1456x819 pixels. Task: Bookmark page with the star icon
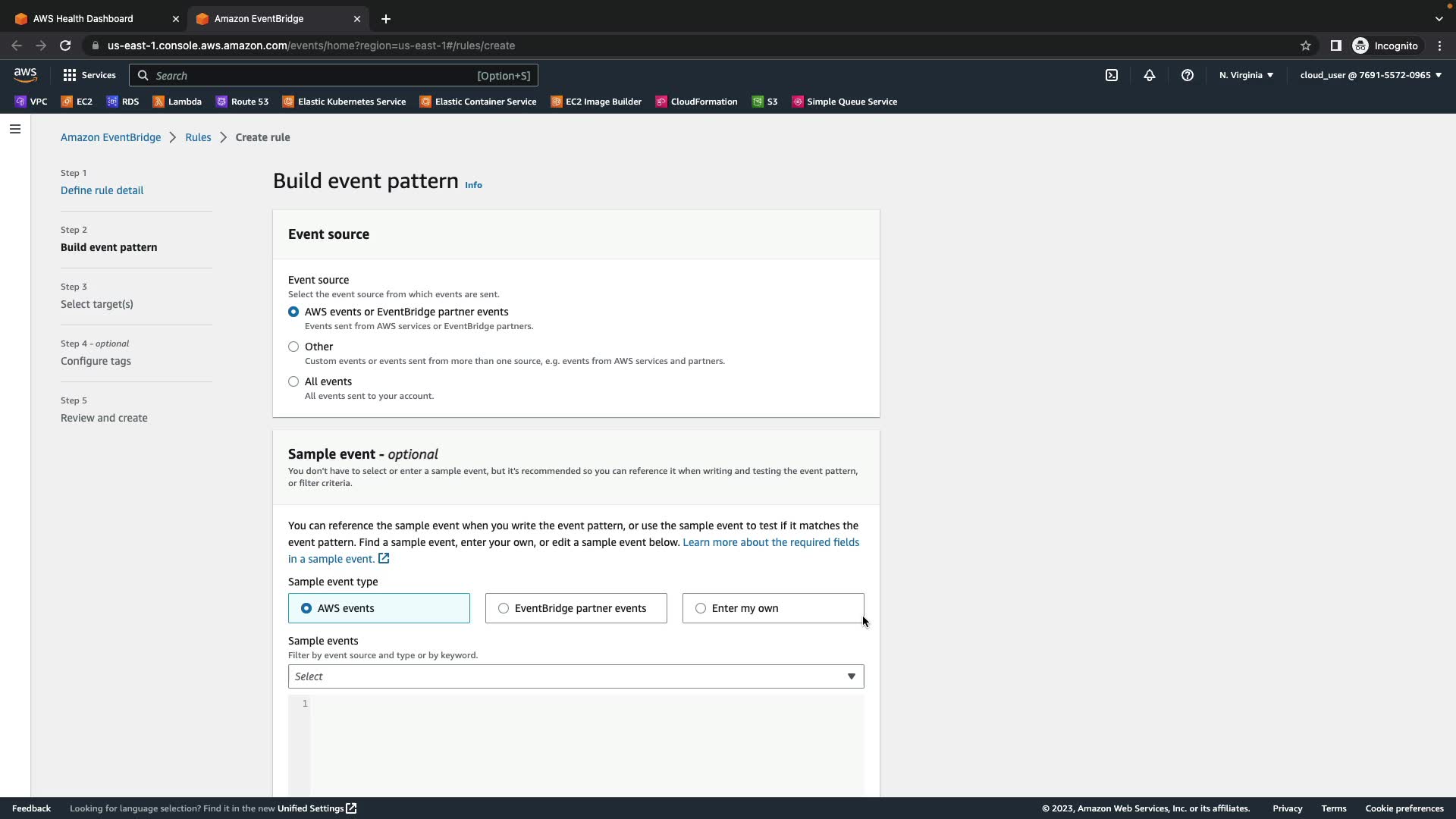click(1306, 45)
